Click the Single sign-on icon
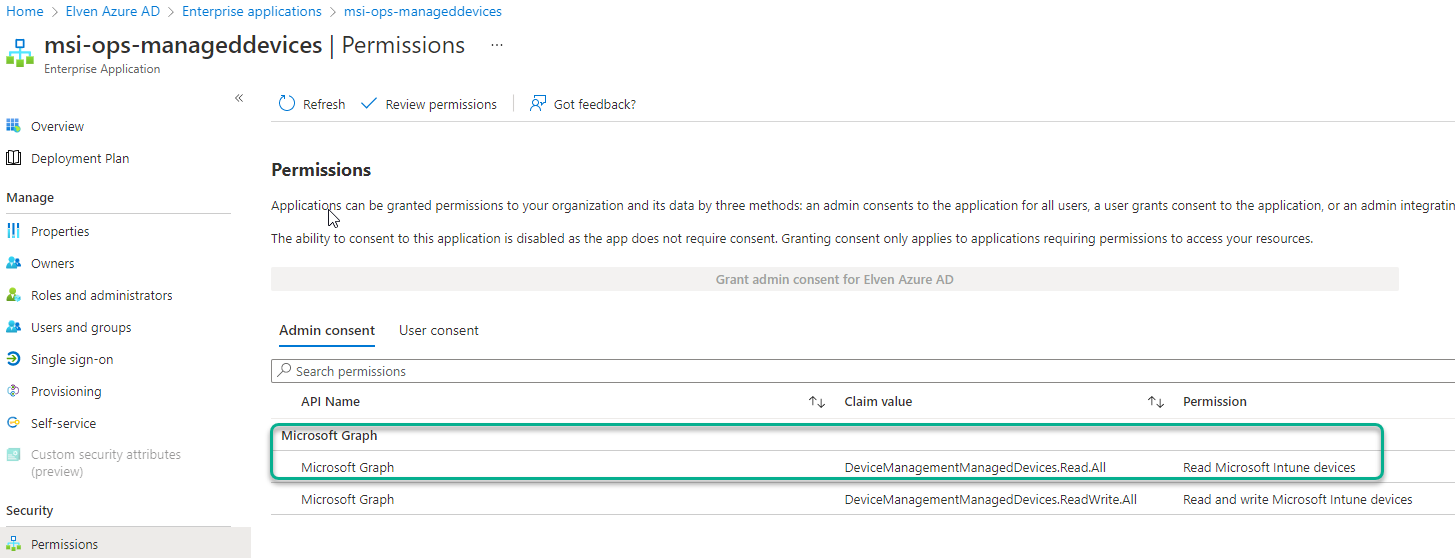The height and width of the screenshot is (558, 1455). pyautogui.click(x=13, y=359)
